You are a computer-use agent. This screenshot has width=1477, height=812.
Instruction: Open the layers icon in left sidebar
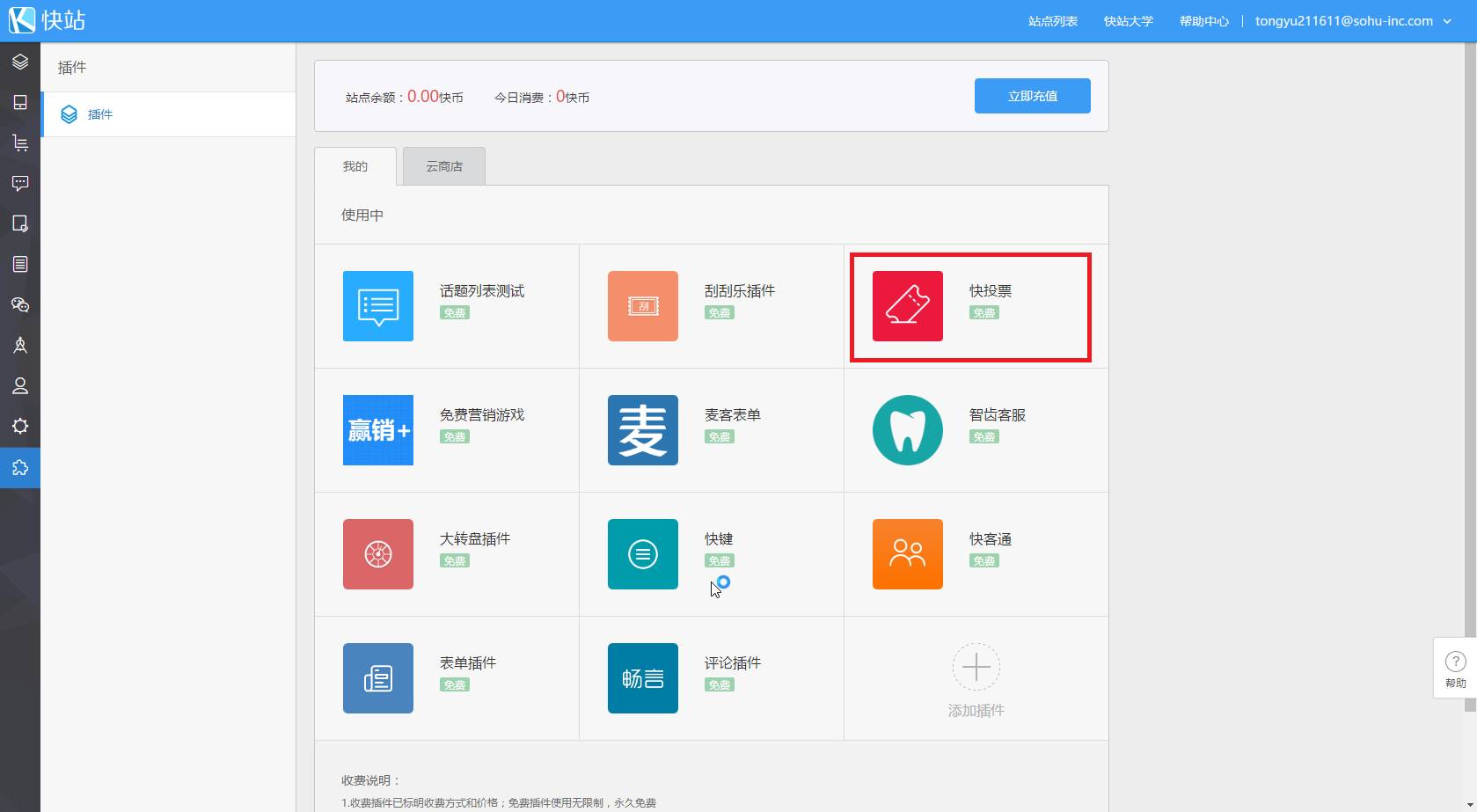click(x=20, y=62)
